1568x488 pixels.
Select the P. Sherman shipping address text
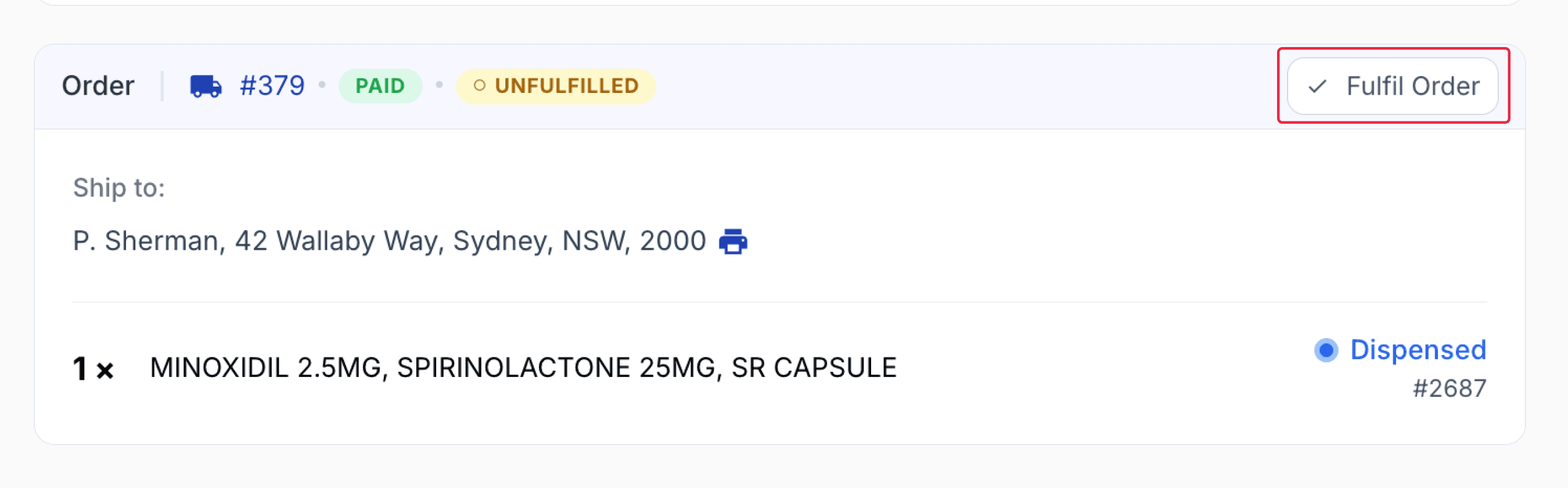click(389, 241)
